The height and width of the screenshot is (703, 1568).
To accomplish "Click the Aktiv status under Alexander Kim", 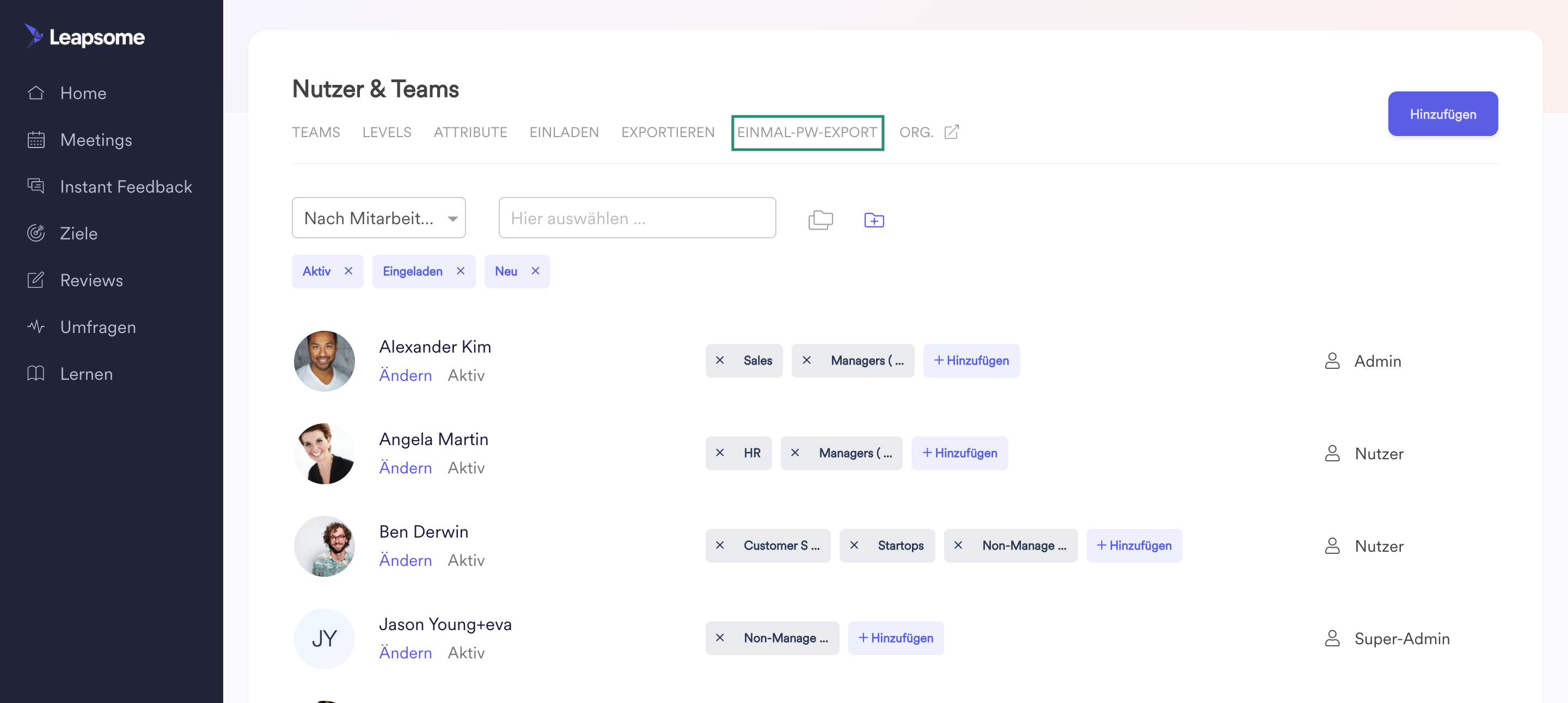I will [466, 375].
